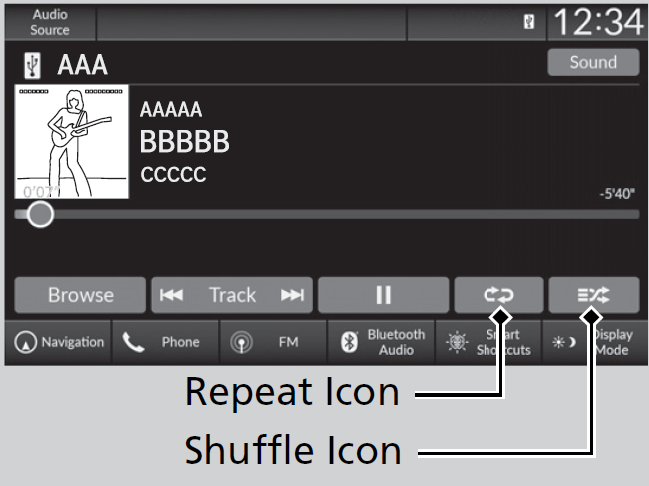This screenshot has height=486, width=649.
Task: Tap the 12:34 clock display
Action: pos(597,22)
